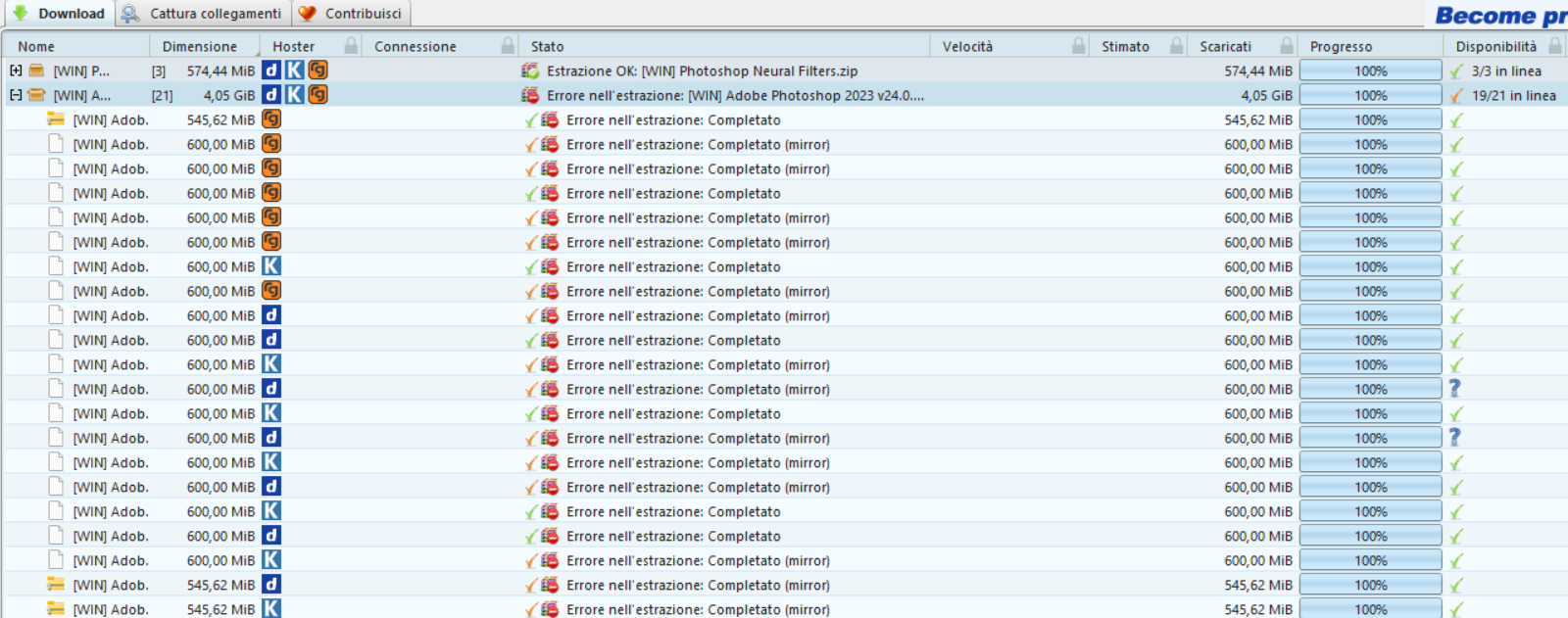
Task: Toggle the lock in Hoster column header
Action: click(351, 46)
